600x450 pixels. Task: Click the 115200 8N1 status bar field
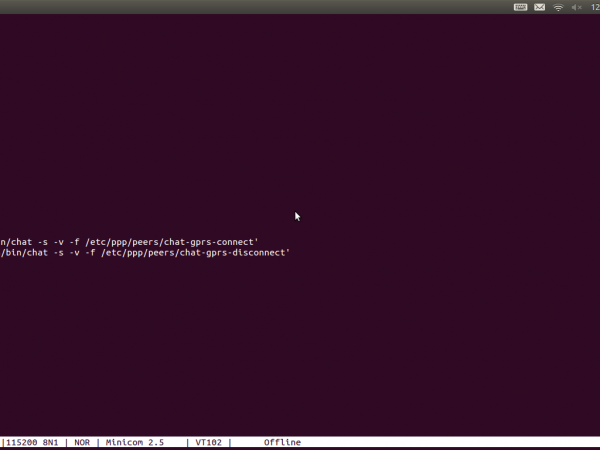[x=30, y=442]
